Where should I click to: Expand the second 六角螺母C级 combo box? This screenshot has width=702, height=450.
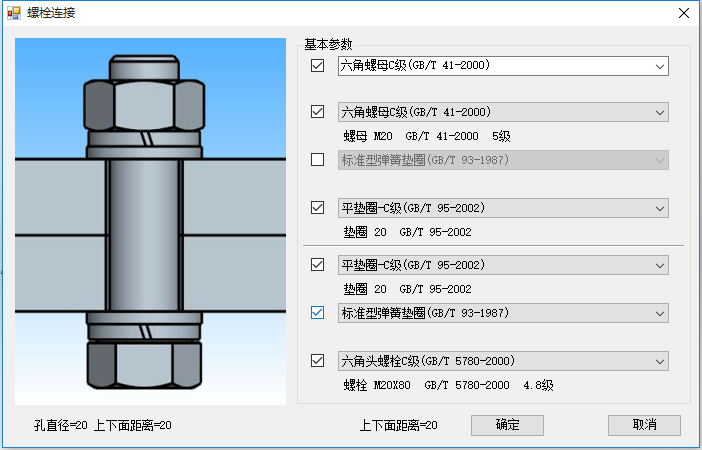pos(503,112)
